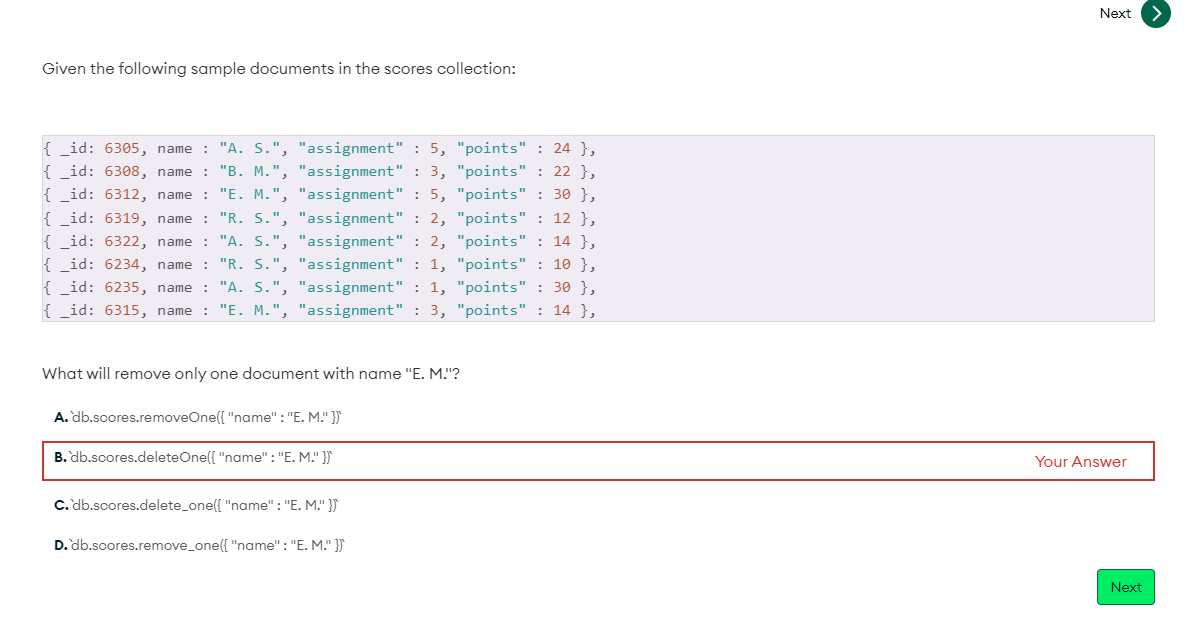The image size is (1191, 628).
Task: Click the document line with _id 6305
Action: 320,149
